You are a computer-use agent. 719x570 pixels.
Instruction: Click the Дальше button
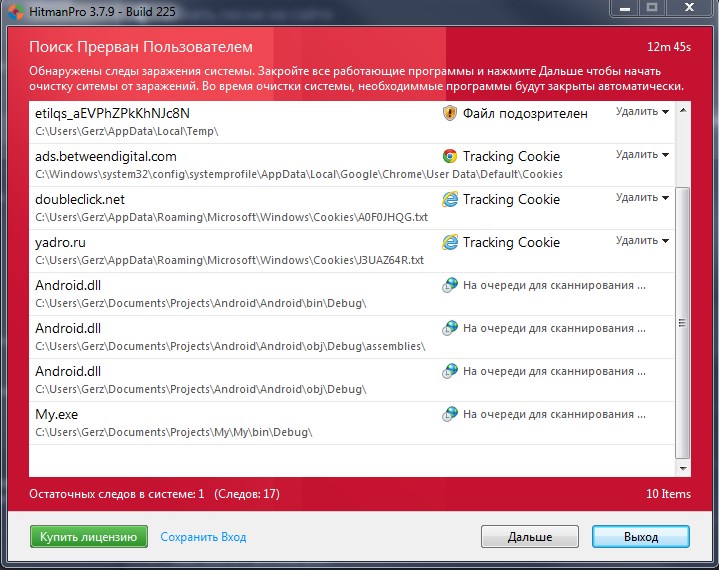(x=530, y=537)
